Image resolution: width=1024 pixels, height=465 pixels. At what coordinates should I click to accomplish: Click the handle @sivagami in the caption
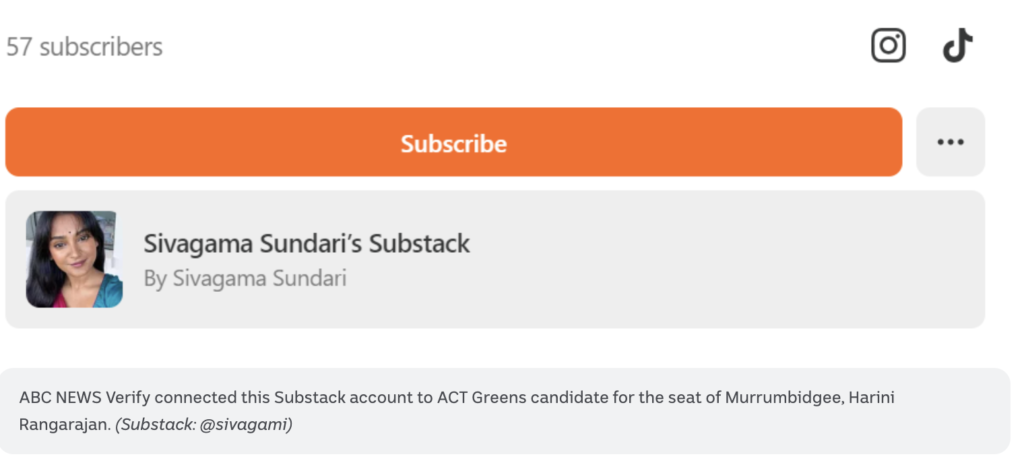click(249, 425)
